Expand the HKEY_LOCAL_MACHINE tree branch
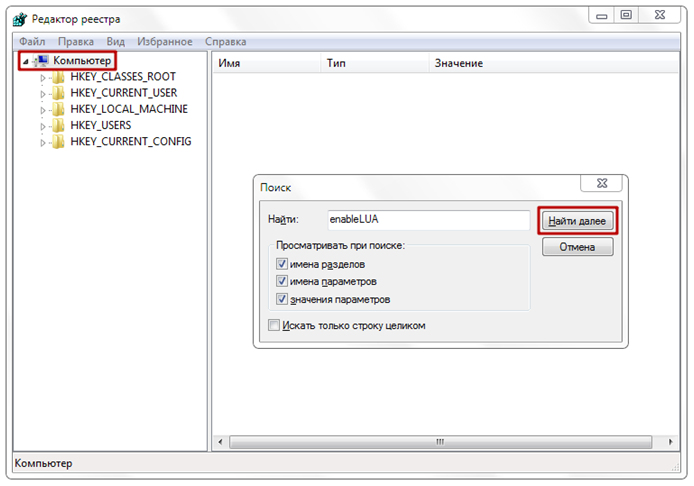 coord(43,110)
